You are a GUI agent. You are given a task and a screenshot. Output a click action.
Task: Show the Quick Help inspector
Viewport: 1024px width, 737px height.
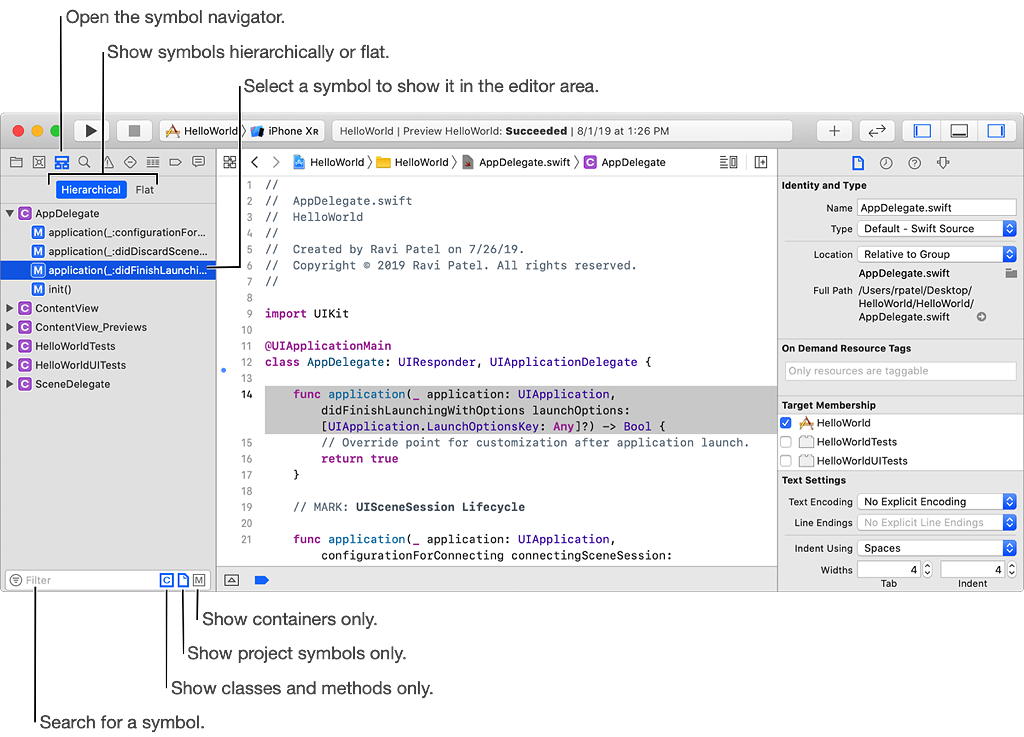click(x=914, y=163)
